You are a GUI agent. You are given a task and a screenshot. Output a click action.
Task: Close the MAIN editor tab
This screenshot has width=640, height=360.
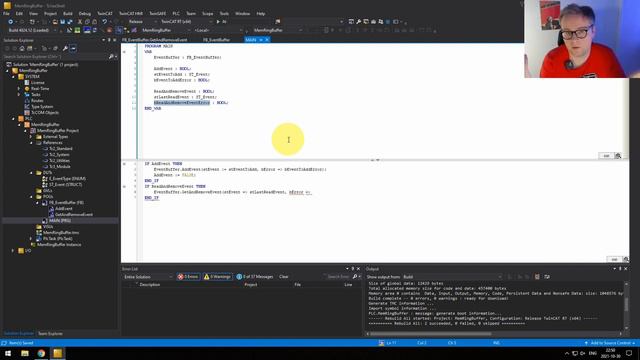pyautogui.click(x=267, y=40)
